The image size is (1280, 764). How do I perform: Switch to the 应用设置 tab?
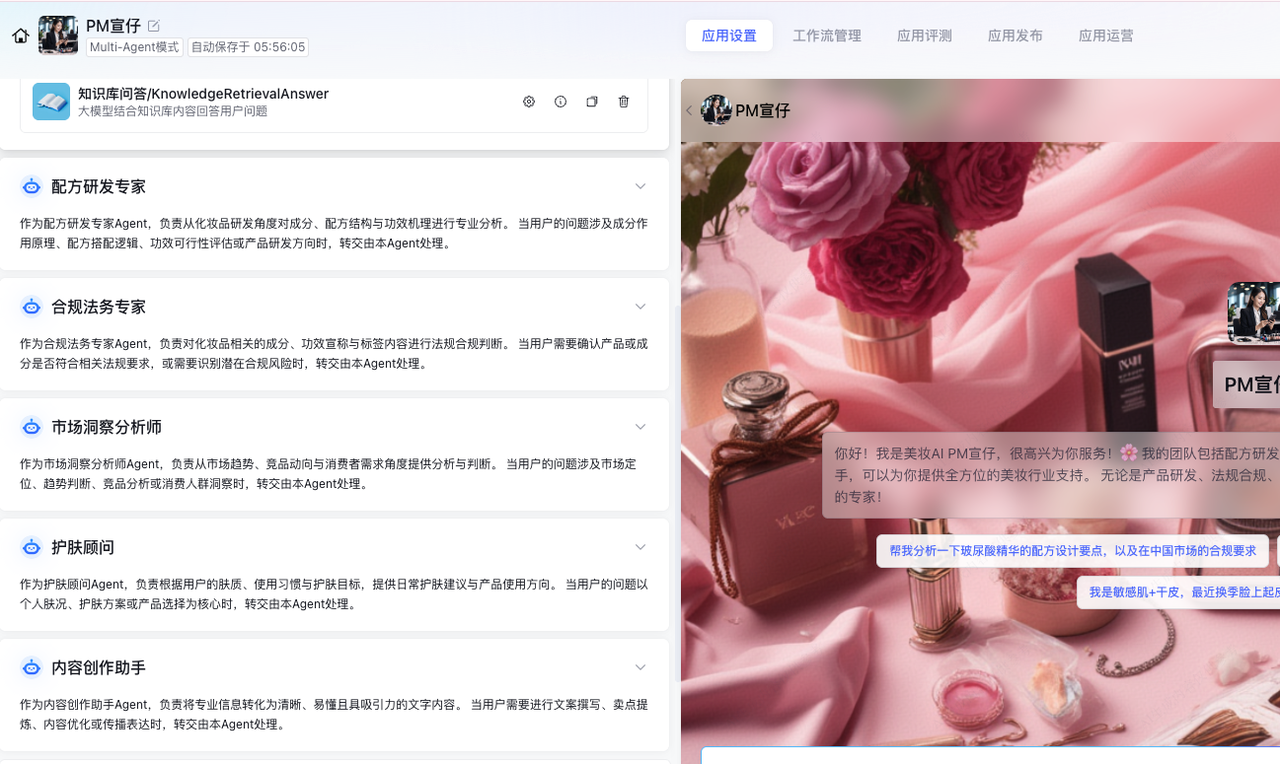(x=729, y=36)
